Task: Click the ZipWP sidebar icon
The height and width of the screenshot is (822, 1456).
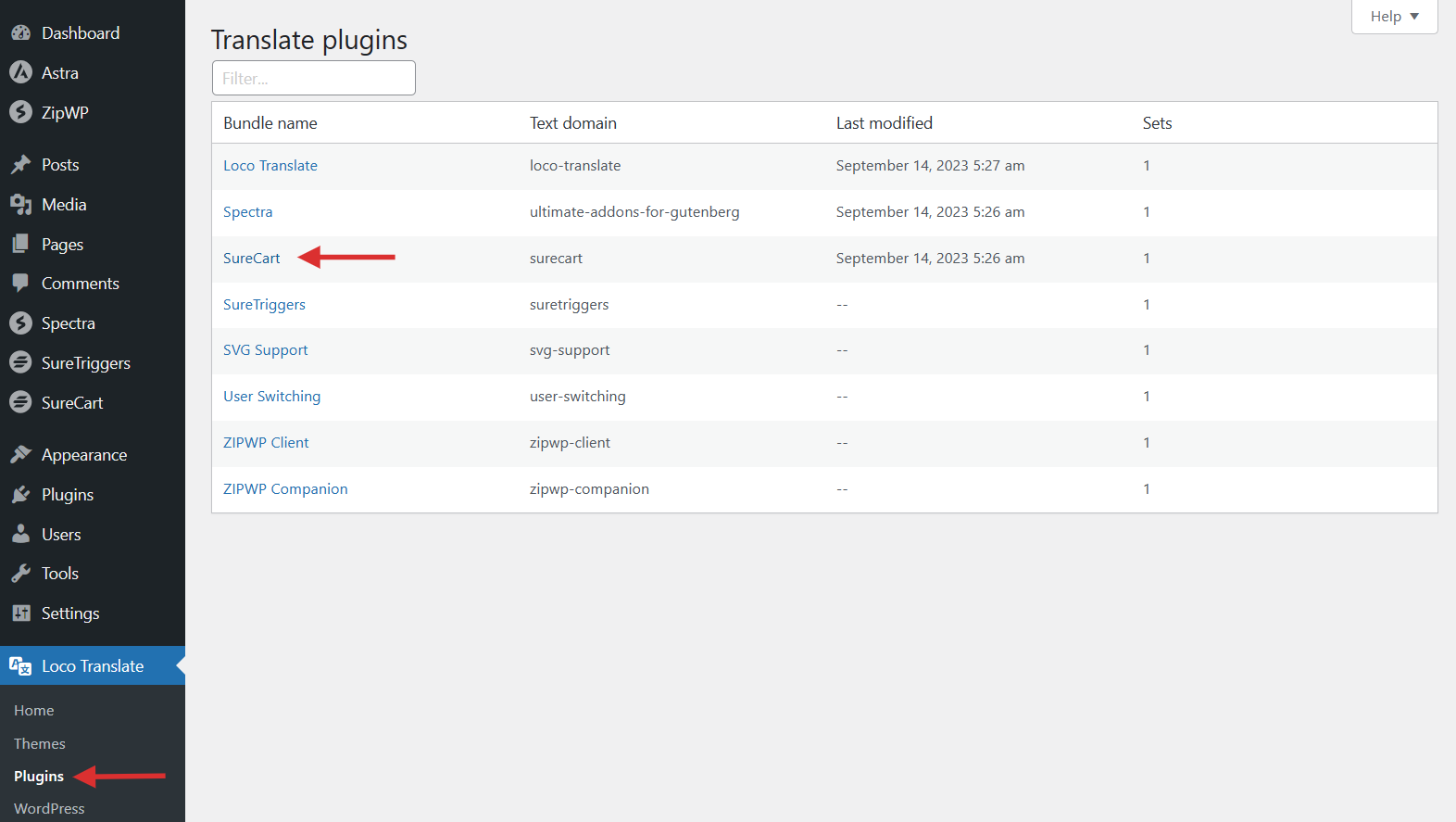Action: tap(20, 112)
